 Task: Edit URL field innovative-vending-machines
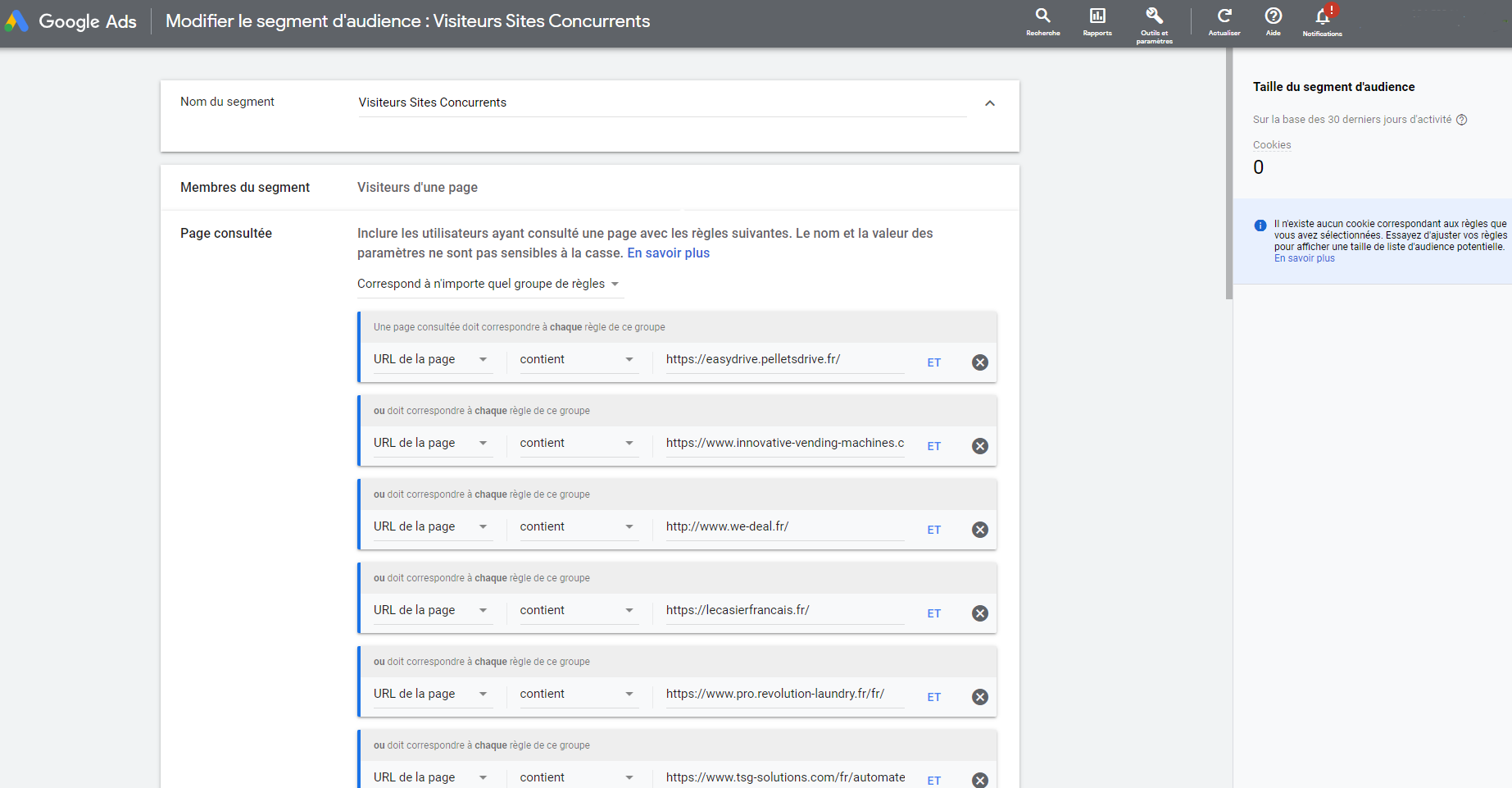(x=785, y=443)
